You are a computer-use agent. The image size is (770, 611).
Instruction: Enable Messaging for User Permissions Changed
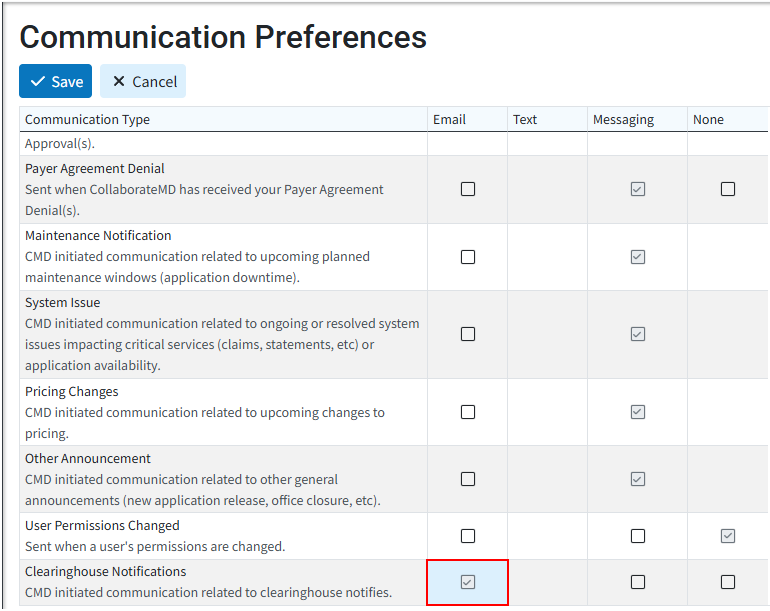(x=638, y=536)
